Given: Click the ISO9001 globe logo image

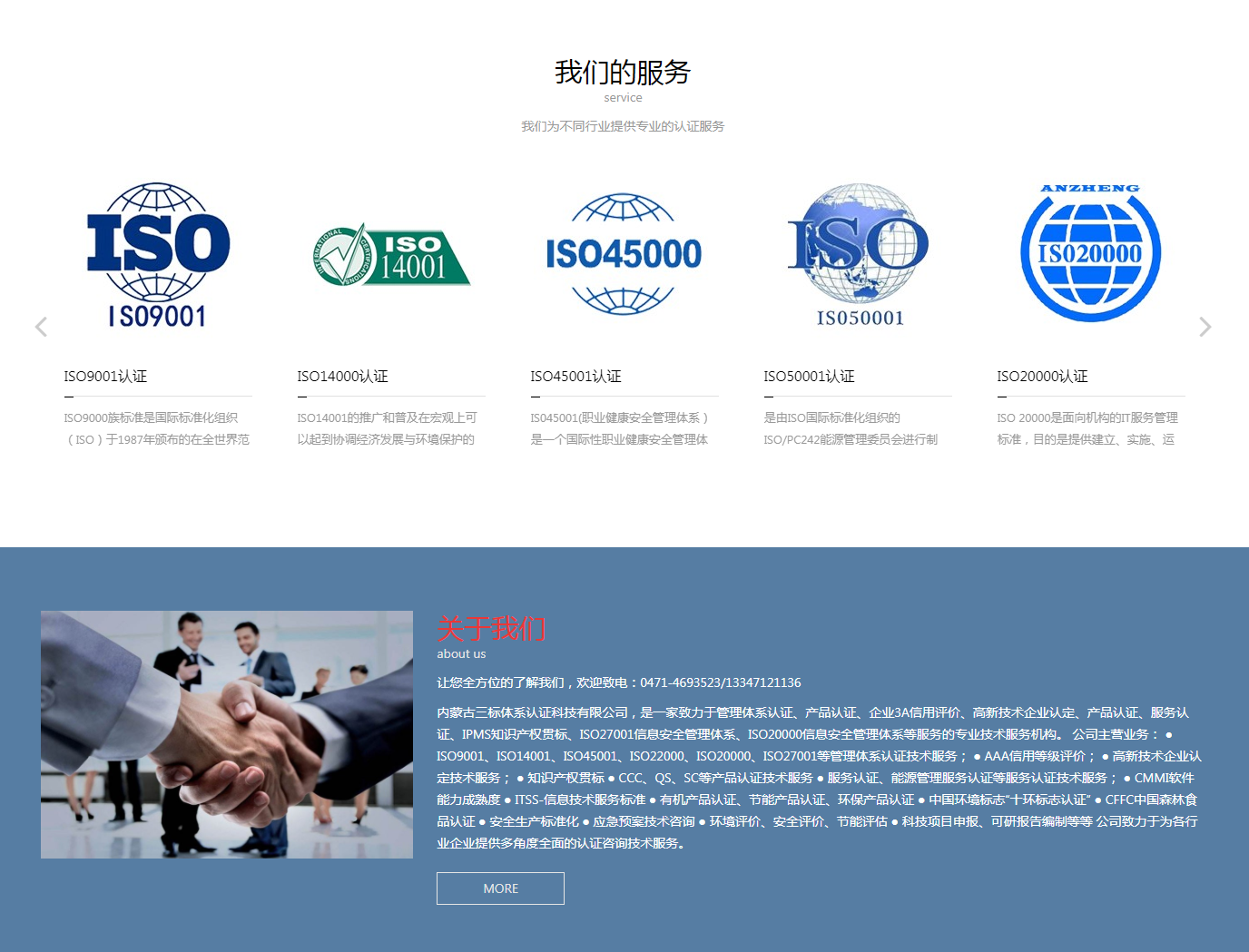Looking at the screenshot, I should tap(158, 255).
